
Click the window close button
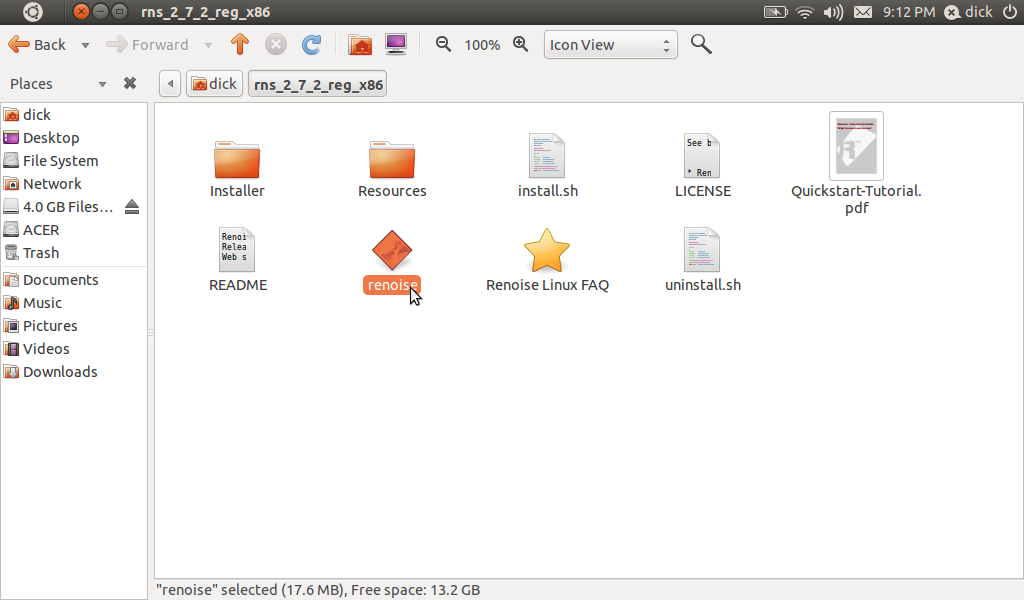point(81,11)
